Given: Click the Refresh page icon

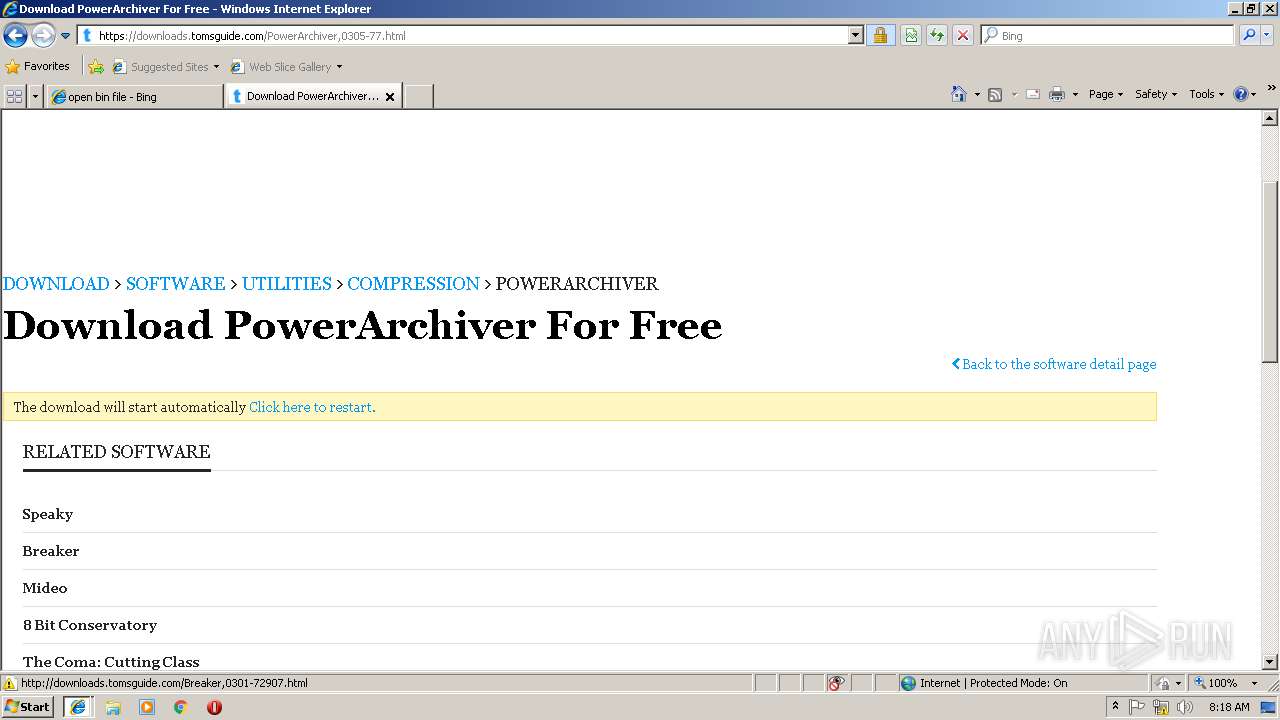Looking at the screenshot, I should coord(937,36).
